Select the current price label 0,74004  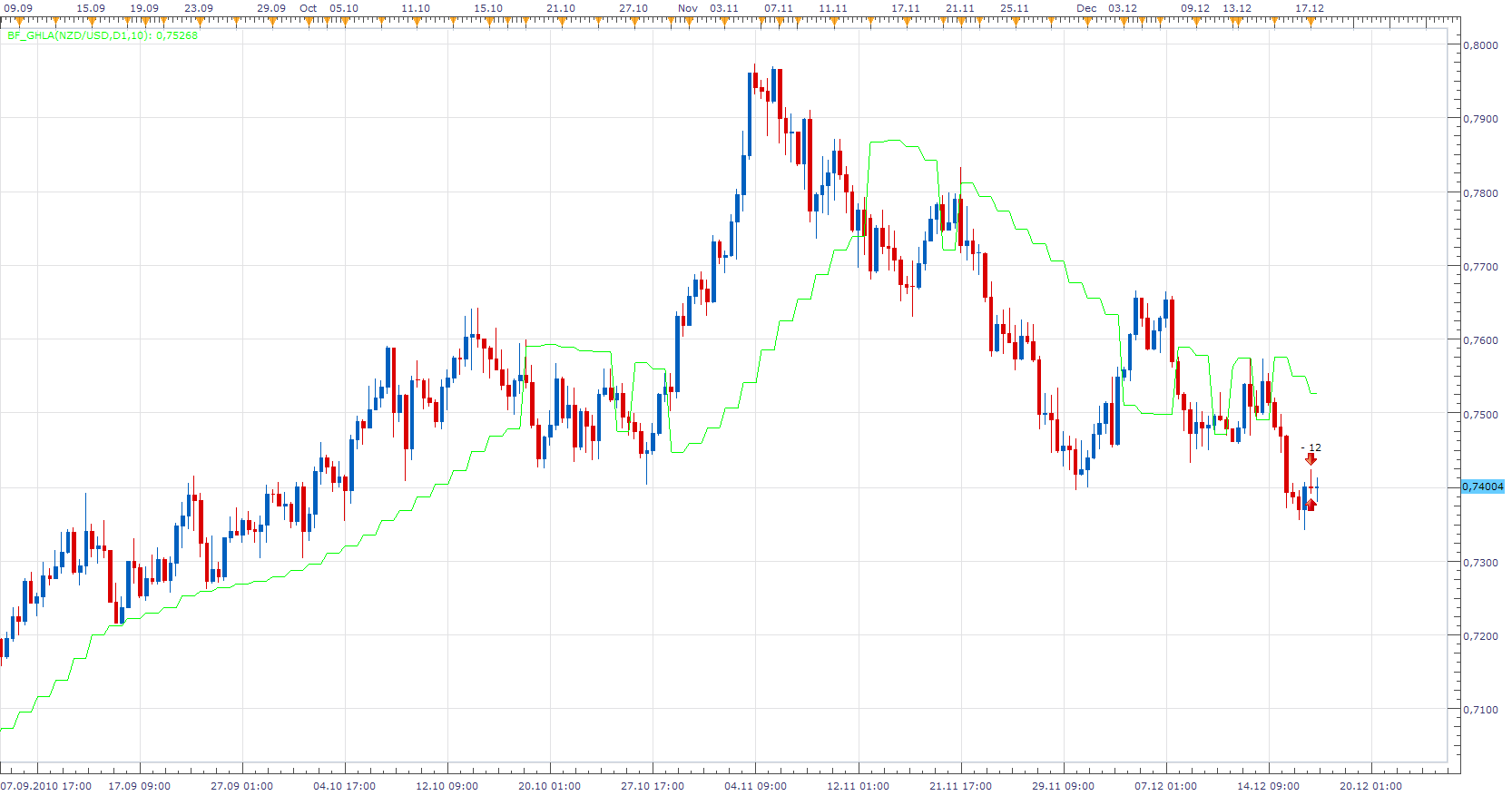1483,486
